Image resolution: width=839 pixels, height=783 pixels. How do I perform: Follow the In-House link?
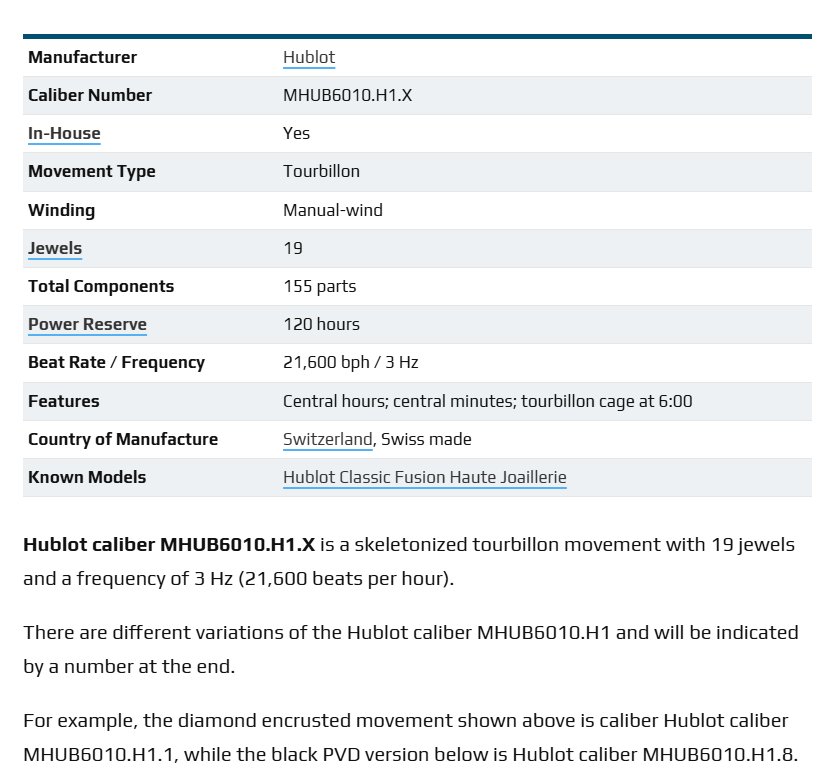(x=64, y=133)
